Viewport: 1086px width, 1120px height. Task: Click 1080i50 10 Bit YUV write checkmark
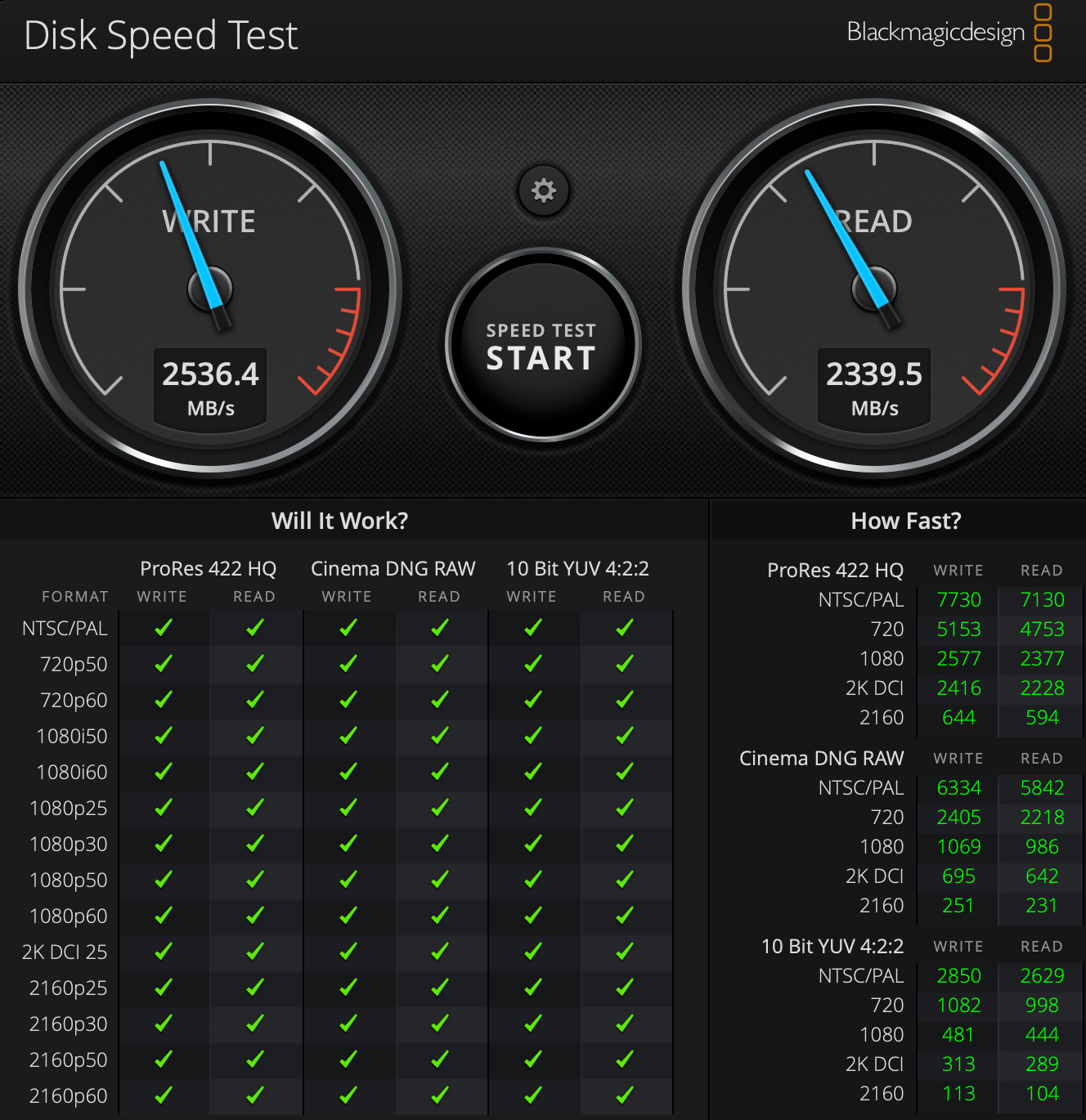pos(533,736)
